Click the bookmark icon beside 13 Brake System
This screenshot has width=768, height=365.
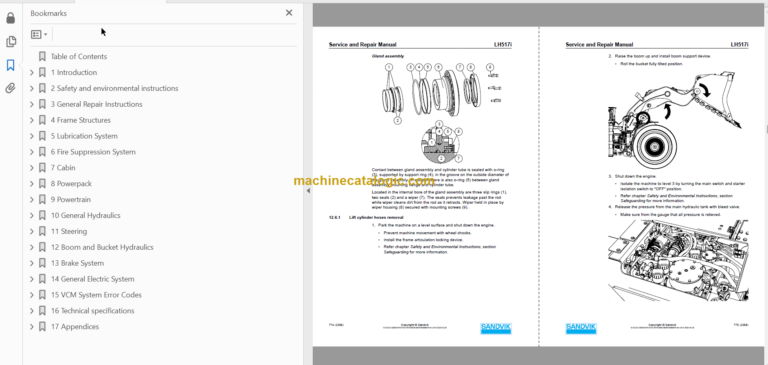click(42, 263)
